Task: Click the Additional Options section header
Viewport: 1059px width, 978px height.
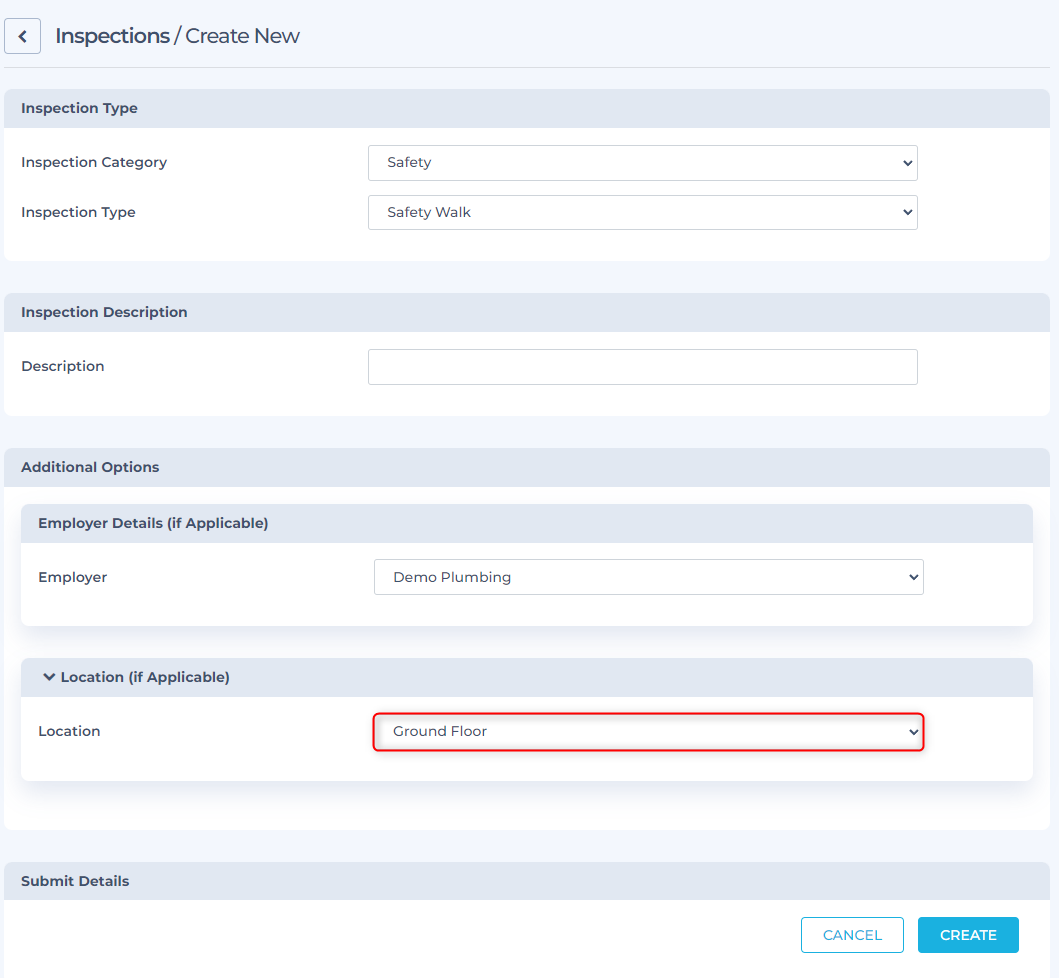Action: [90, 467]
